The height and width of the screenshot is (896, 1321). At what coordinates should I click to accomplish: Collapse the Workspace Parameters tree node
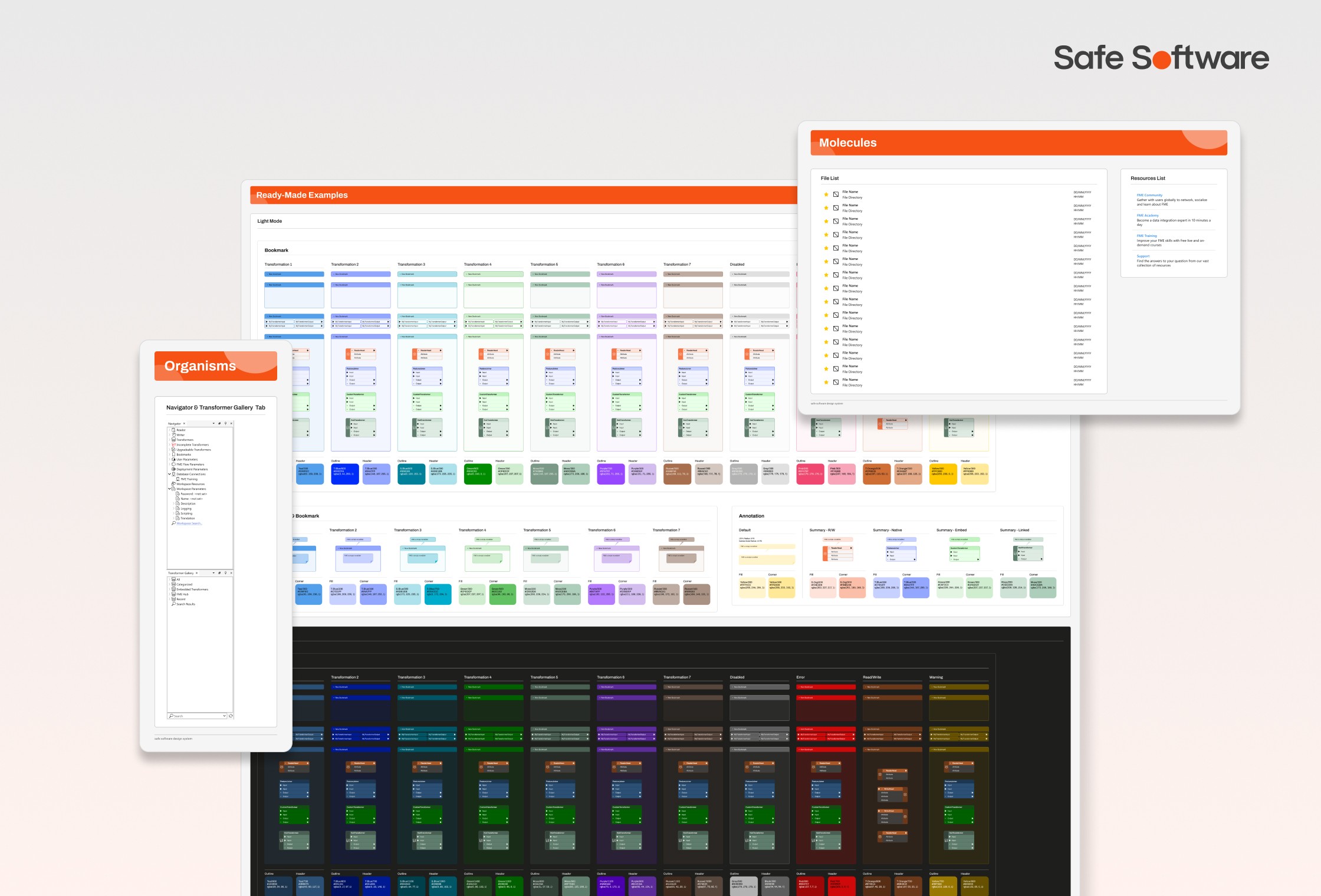pos(169,489)
